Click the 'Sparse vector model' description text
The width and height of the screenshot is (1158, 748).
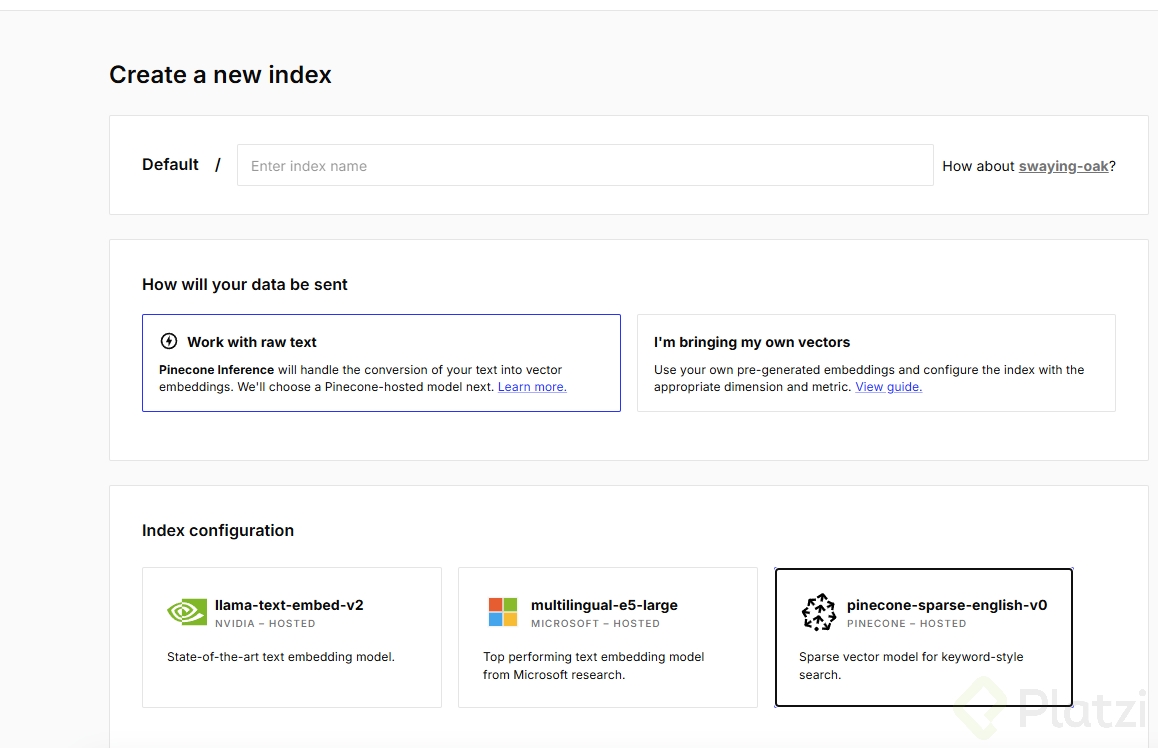(x=911, y=665)
